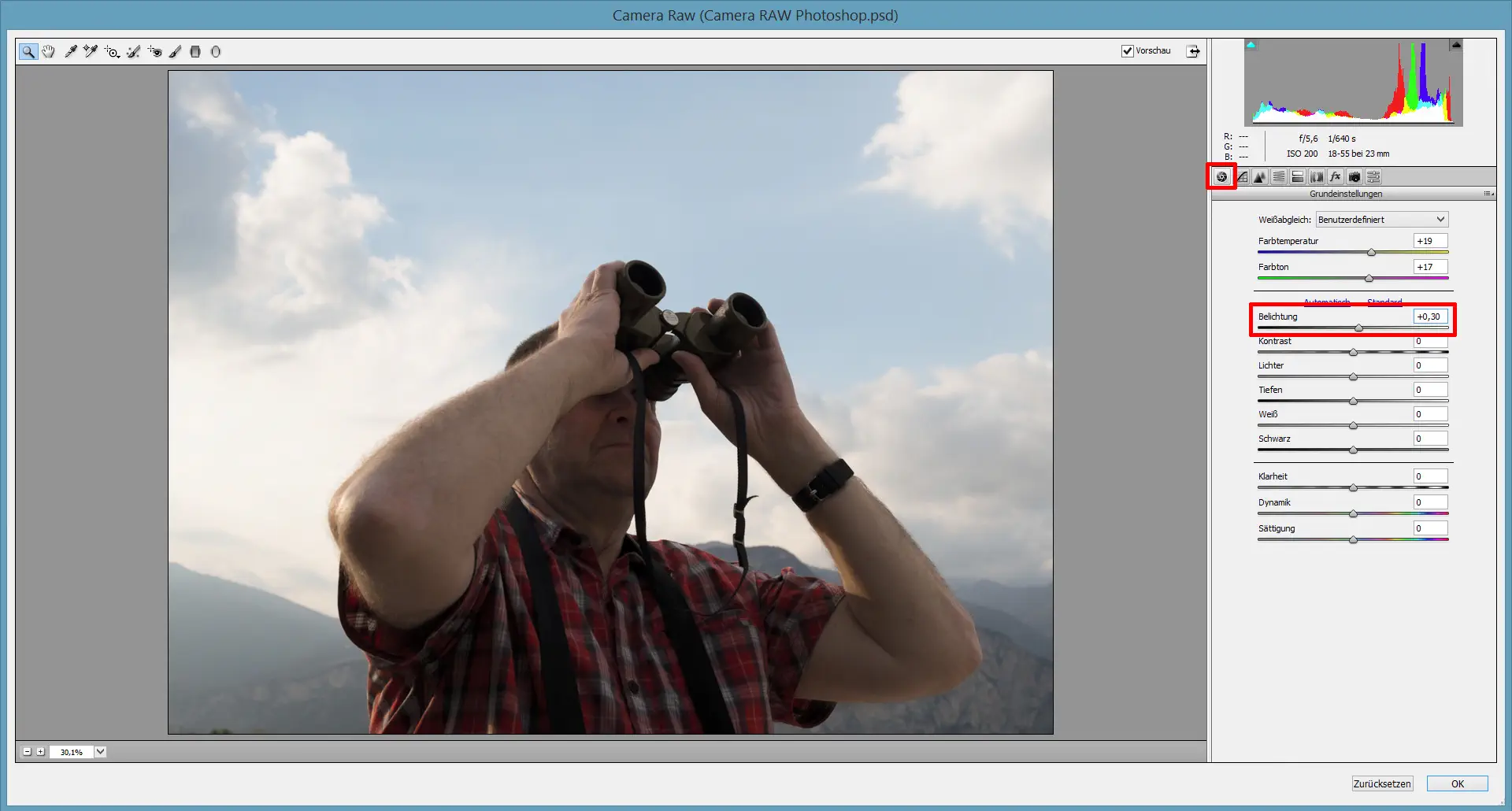The image size is (1512, 811).
Task: Select the Red Eye Removal tool
Action: pos(154,51)
